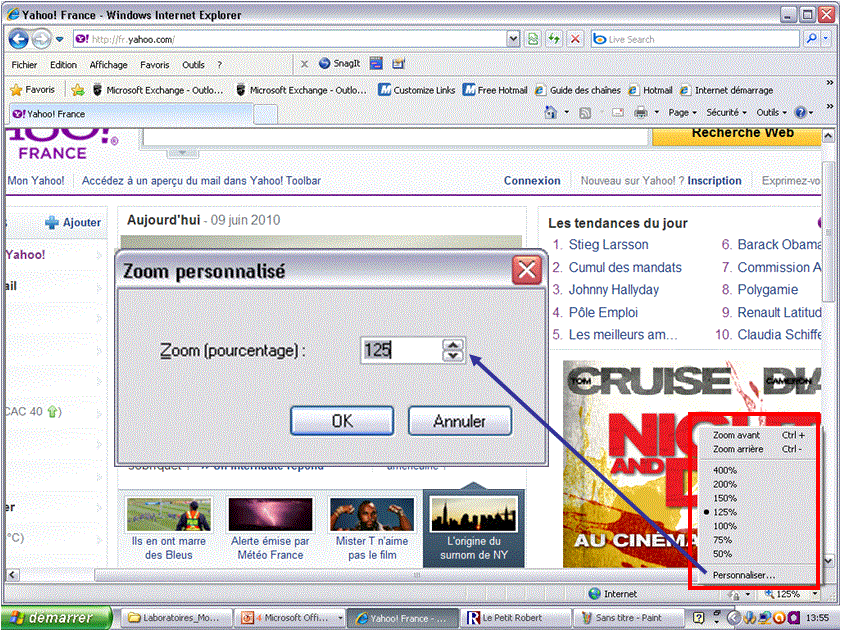
Task: Toggle the Compatibility View icon
Action: point(533,39)
